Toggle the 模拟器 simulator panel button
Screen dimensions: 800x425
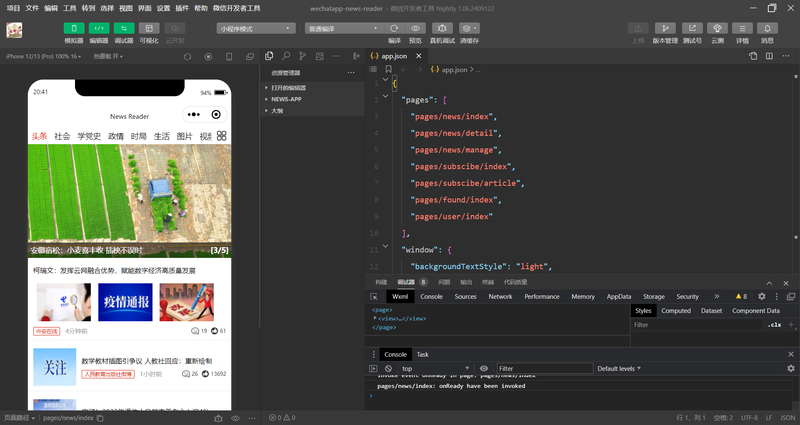(x=74, y=28)
